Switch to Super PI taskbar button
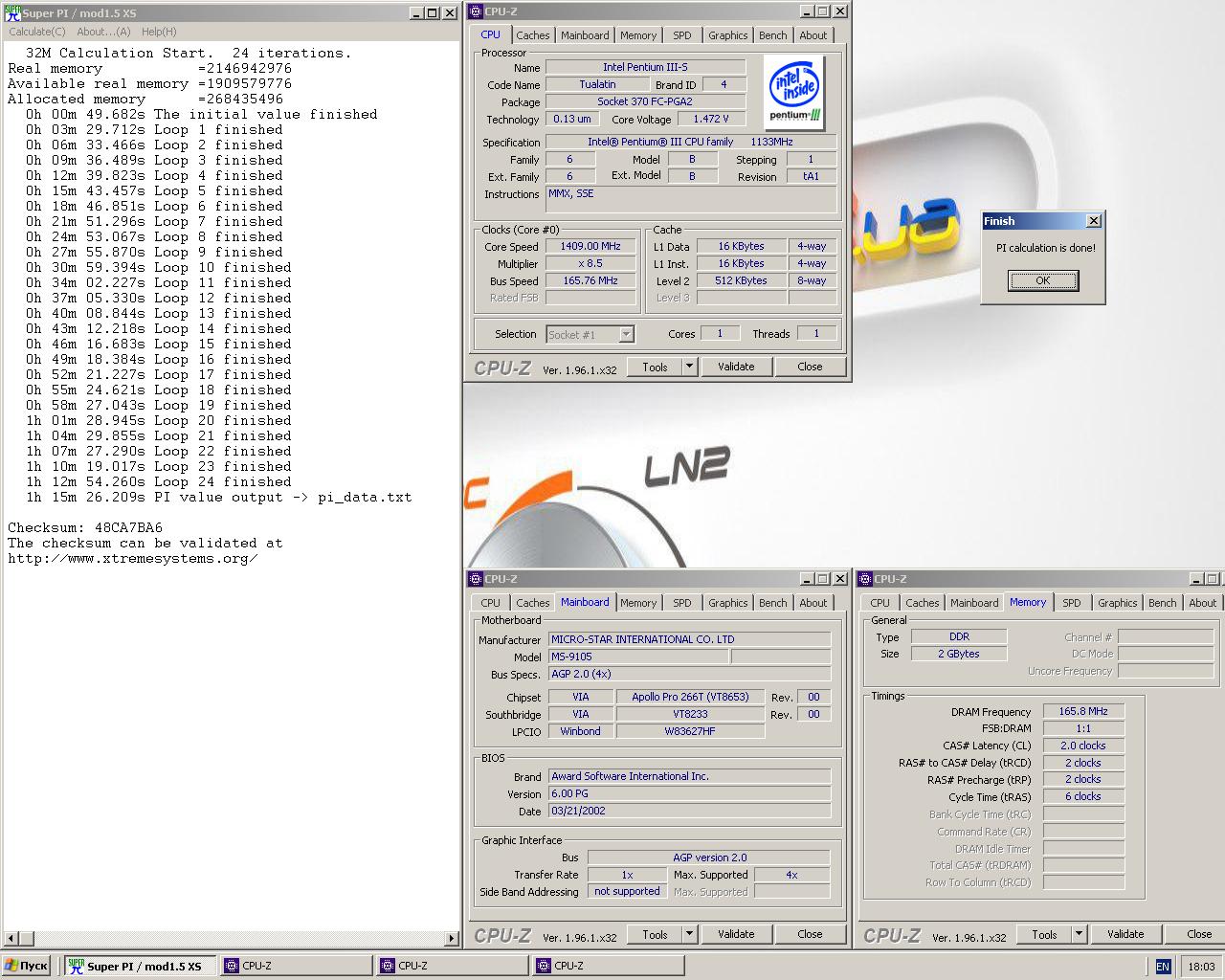This screenshot has height=980, width=1225. (x=142, y=966)
